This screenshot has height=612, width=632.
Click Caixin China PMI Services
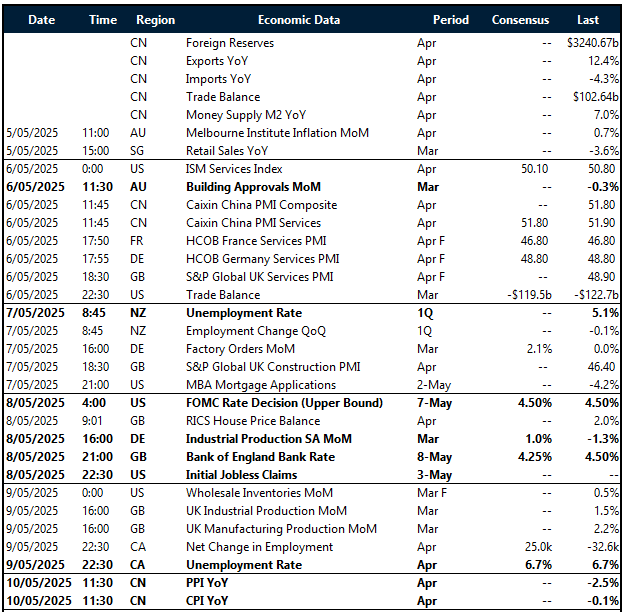pyautogui.click(x=253, y=223)
